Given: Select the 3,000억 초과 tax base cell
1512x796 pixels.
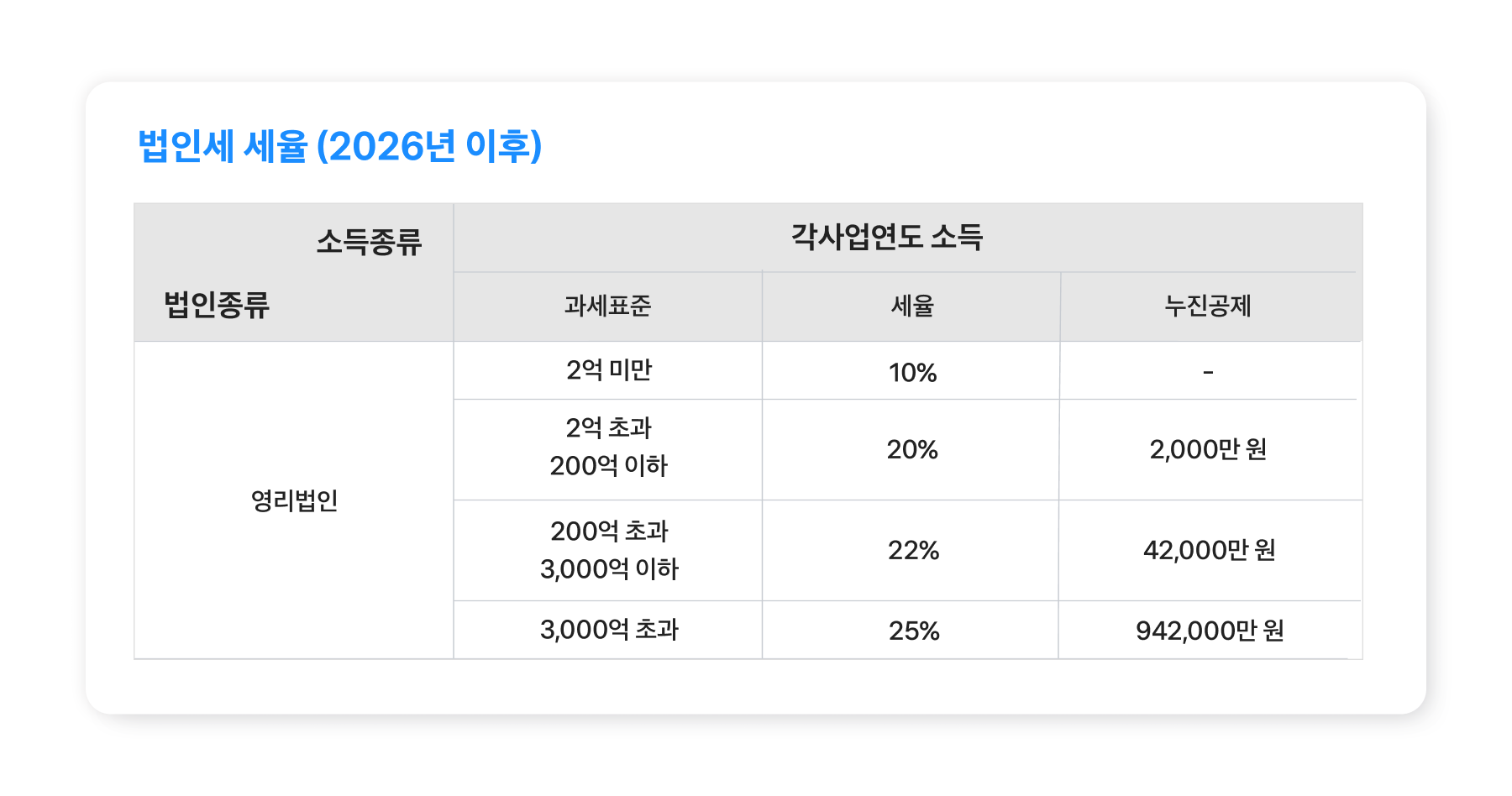Looking at the screenshot, I should (608, 630).
